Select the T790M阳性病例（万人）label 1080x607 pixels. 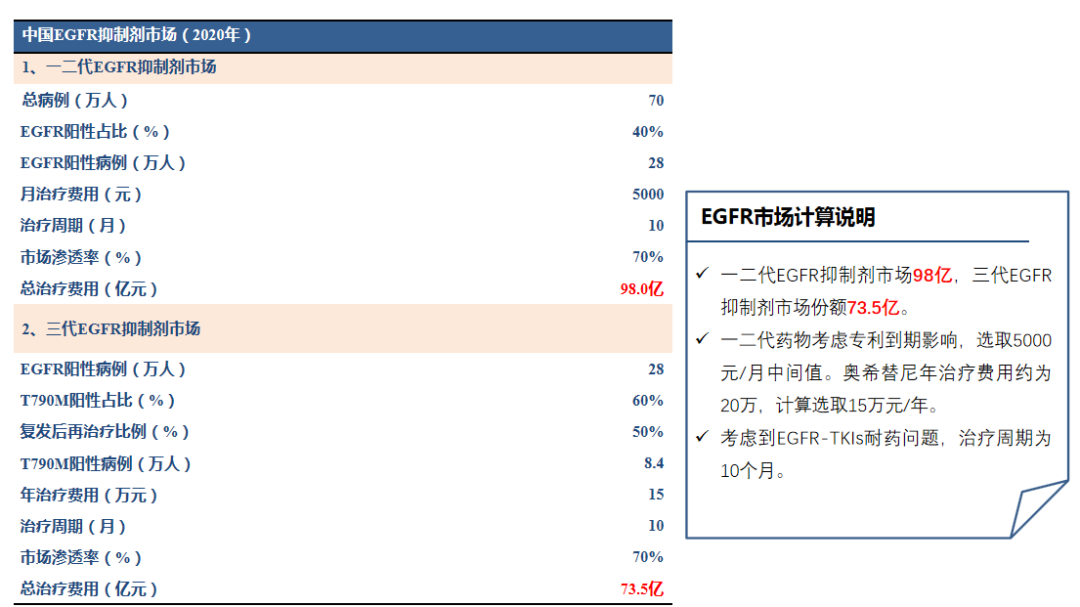(105, 464)
